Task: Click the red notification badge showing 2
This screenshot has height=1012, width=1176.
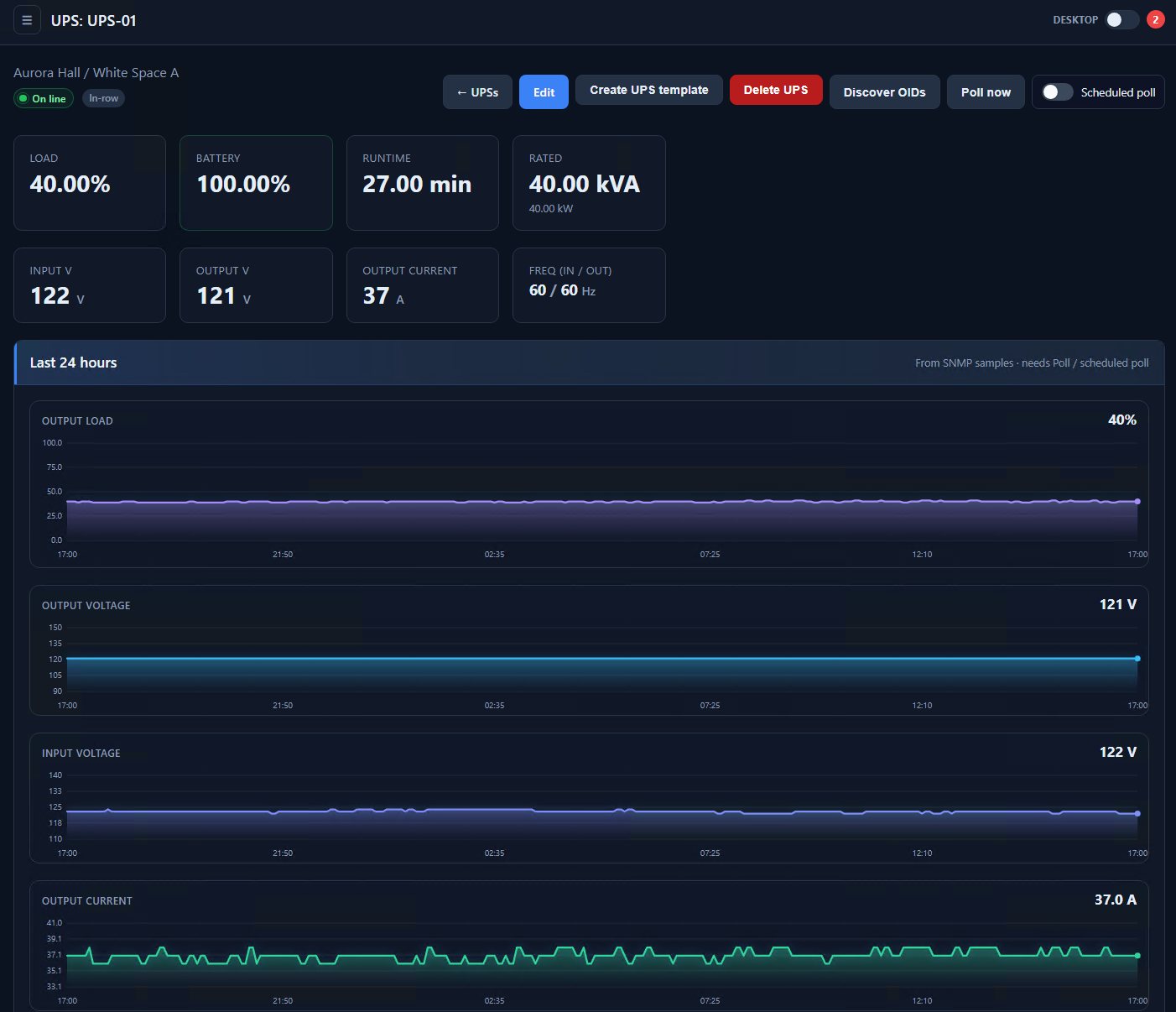Action: click(x=1155, y=19)
